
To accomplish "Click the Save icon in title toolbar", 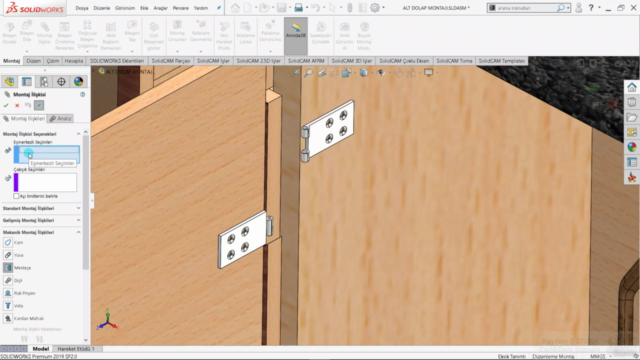I will click(281, 7).
